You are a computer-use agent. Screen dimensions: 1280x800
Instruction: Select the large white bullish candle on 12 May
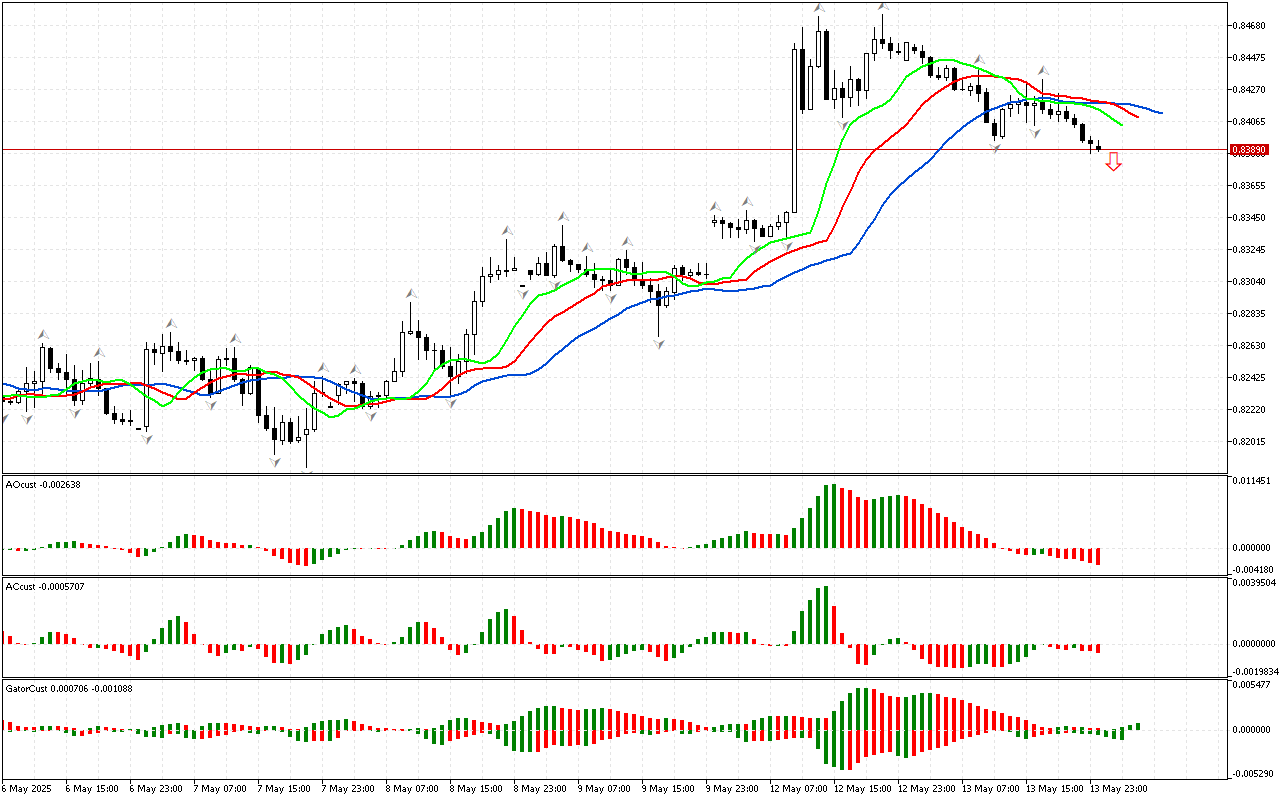(x=795, y=130)
